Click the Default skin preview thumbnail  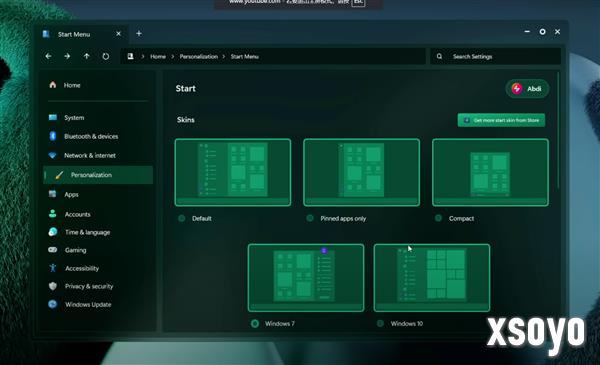233,172
